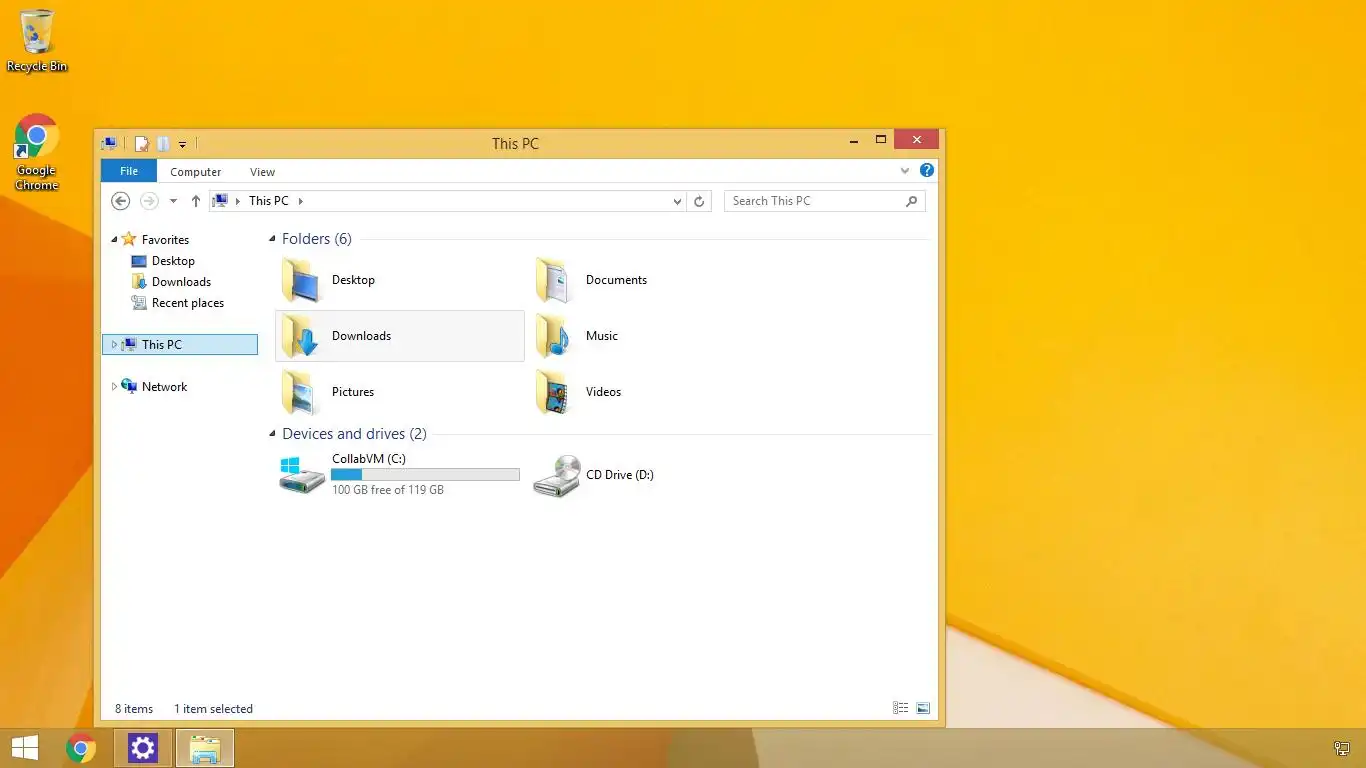Expand the chevron after This PC in address bar
Viewport: 1366px width, 768px height.
tap(300, 201)
